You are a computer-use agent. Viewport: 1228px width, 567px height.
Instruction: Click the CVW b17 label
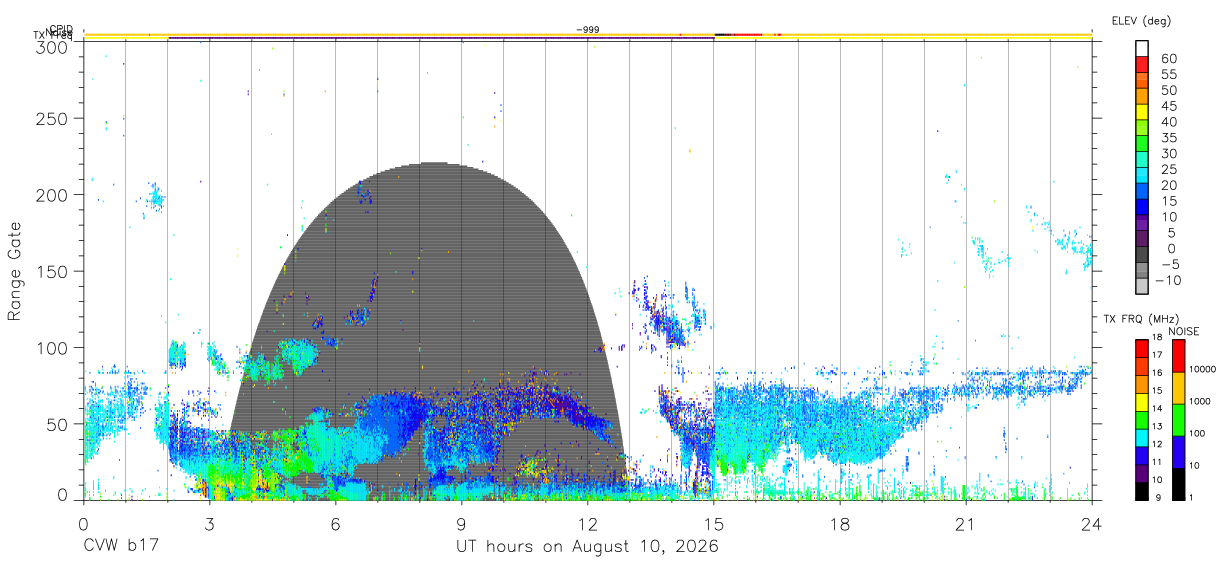pos(121,547)
